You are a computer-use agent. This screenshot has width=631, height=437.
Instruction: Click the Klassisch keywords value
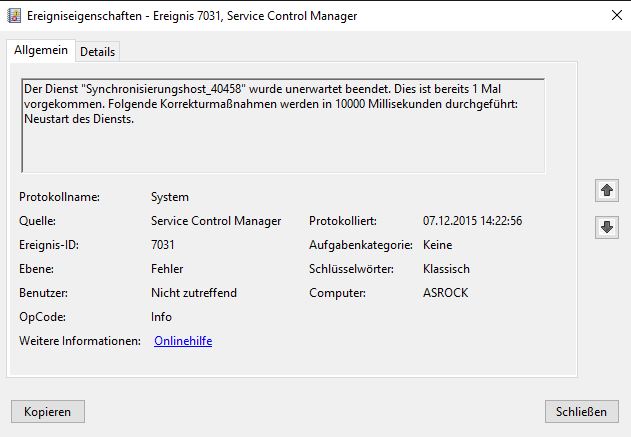[446, 269]
